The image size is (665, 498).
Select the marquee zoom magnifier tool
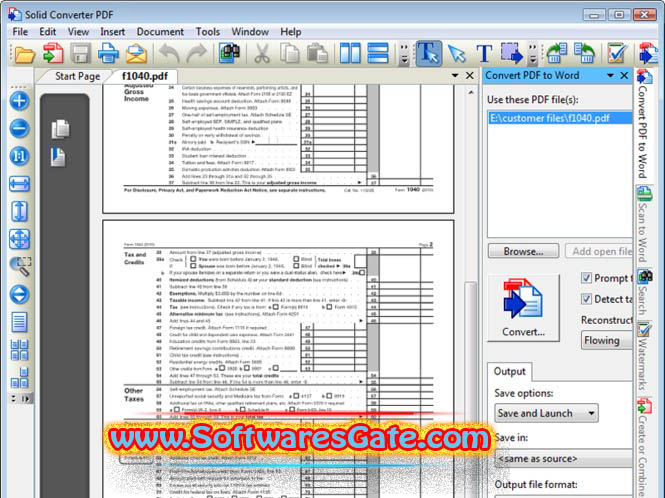pyautogui.click(x=20, y=267)
